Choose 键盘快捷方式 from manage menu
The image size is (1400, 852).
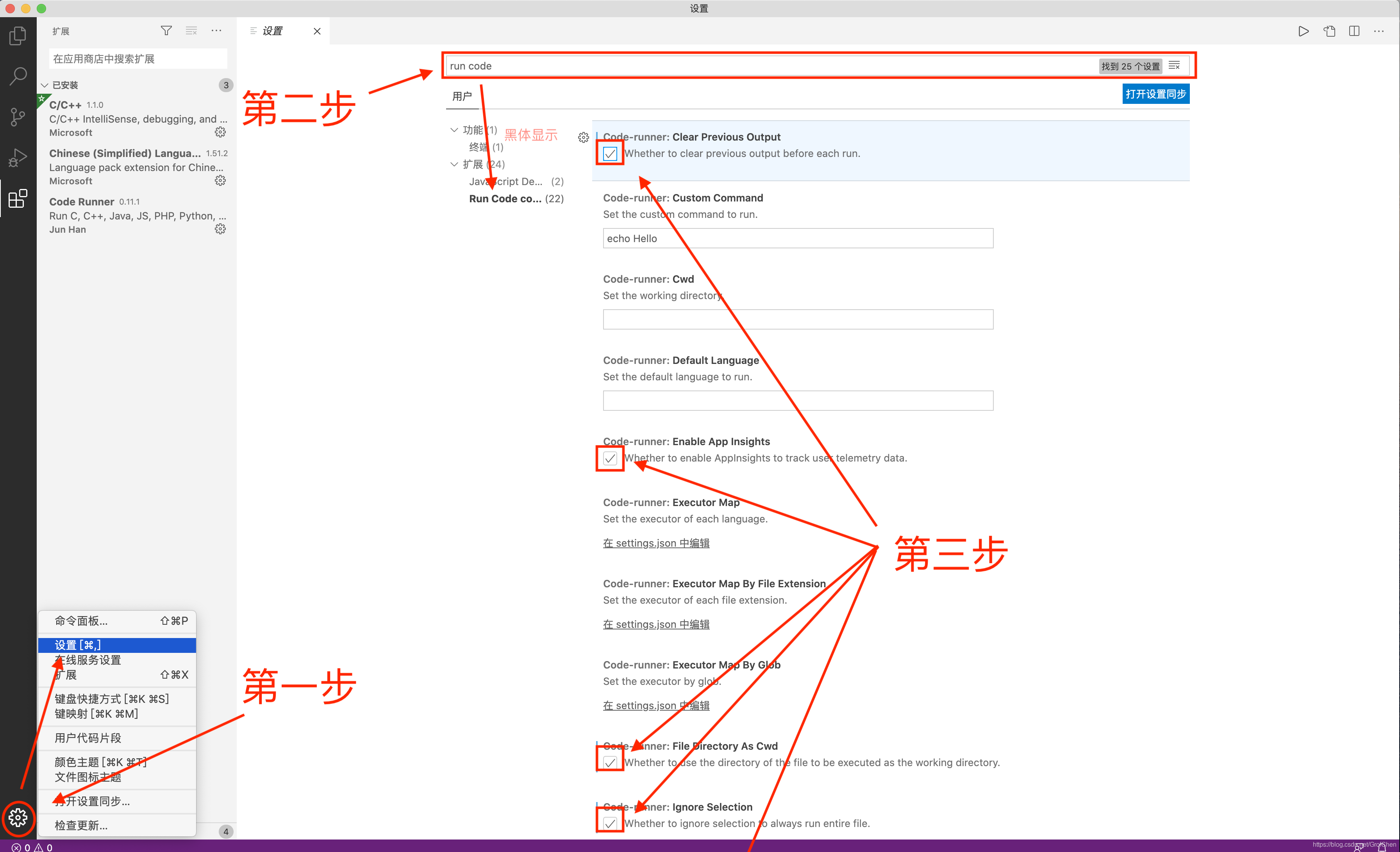tap(117, 699)
